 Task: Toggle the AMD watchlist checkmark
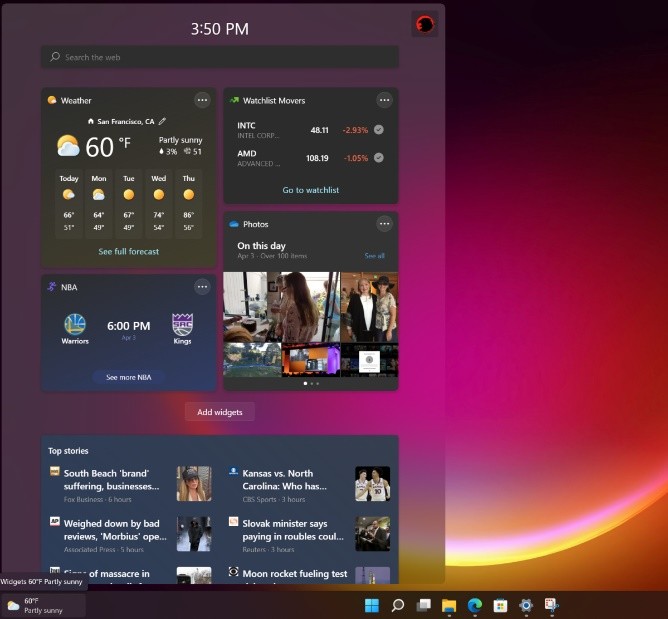coord(379,158)
